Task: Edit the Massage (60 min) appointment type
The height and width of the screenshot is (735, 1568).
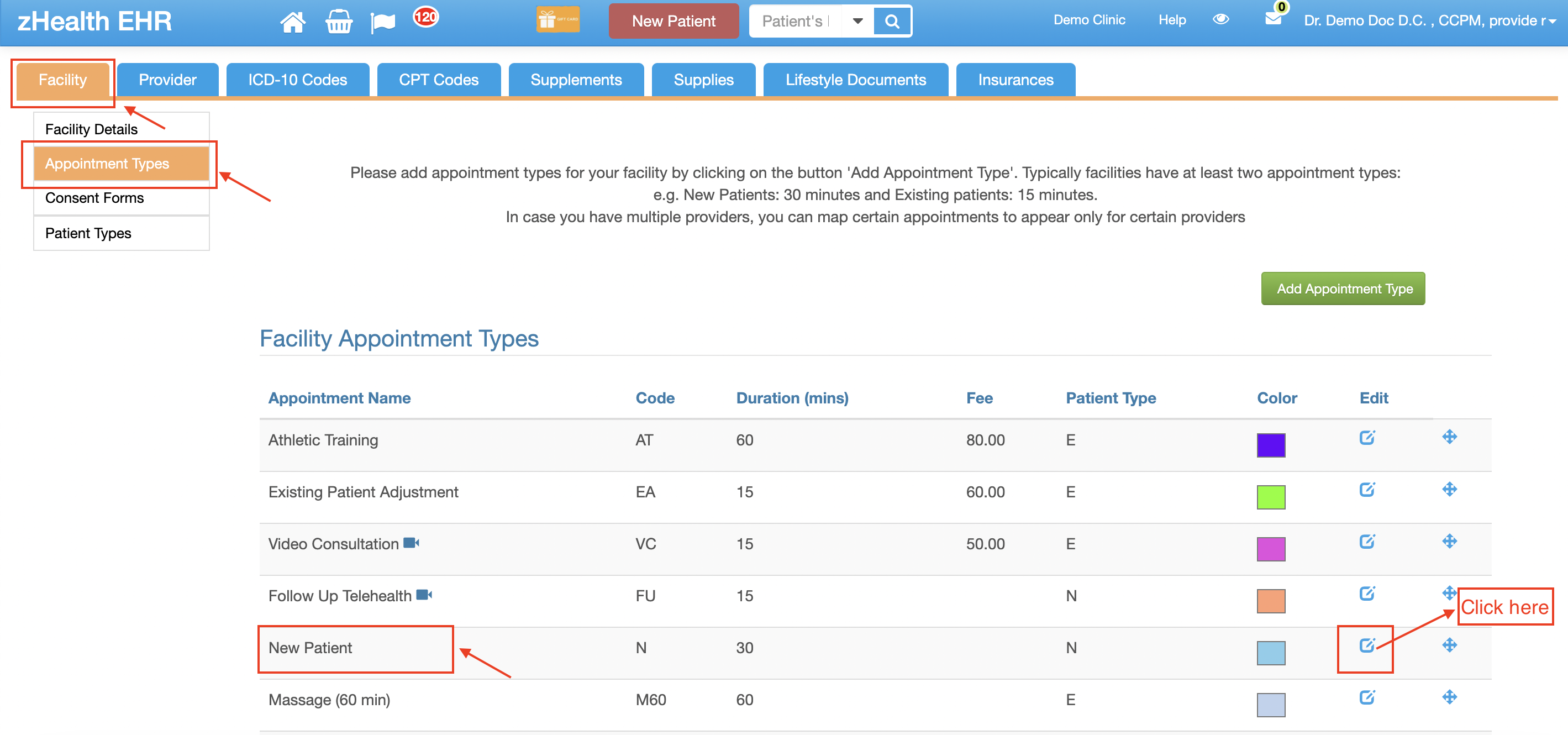Action: tap(1367, 697)
